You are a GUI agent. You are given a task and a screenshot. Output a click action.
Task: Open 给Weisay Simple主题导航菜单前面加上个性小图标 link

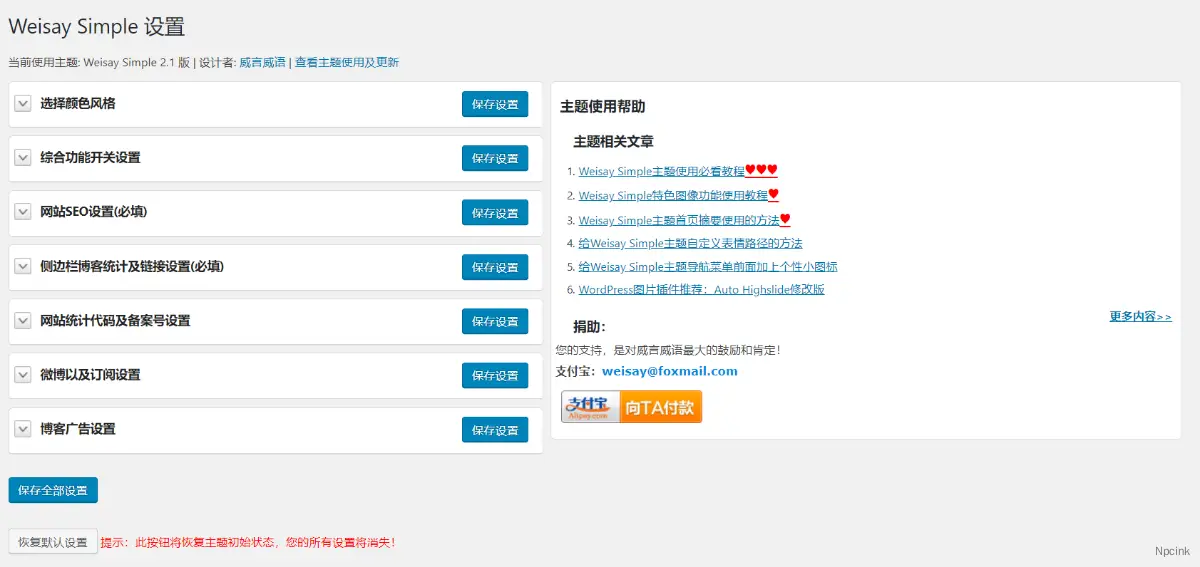[x=708, y=267]
